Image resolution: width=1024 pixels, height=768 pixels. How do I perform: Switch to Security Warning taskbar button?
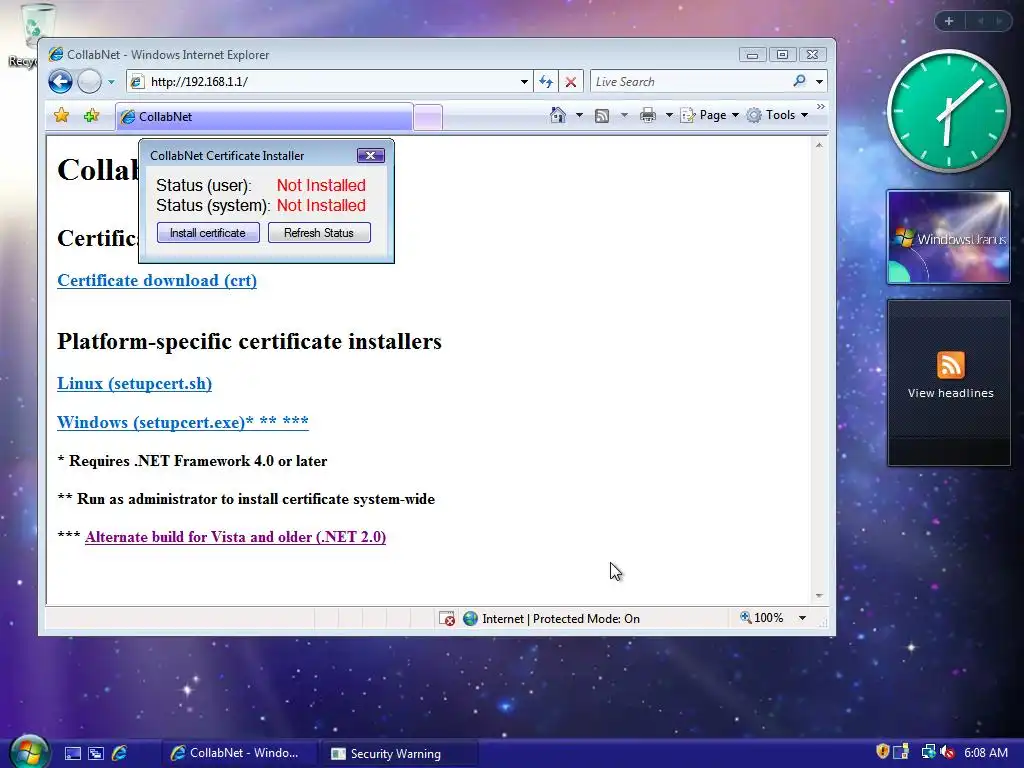398,754
